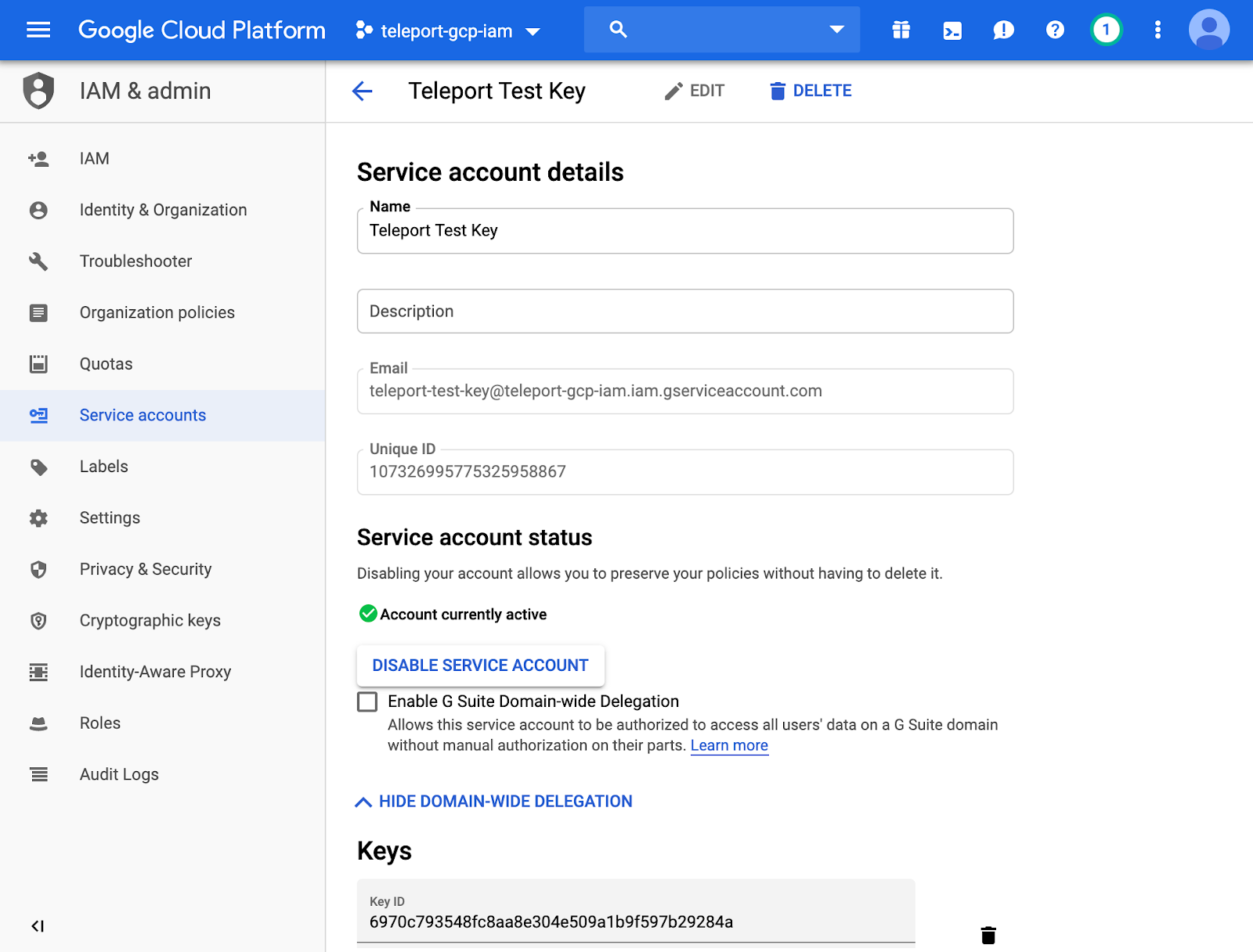The width and height of the screenshot is (1253, 952).
Task: Click the IAM add-person icon
Action: [x=38, y=159]
